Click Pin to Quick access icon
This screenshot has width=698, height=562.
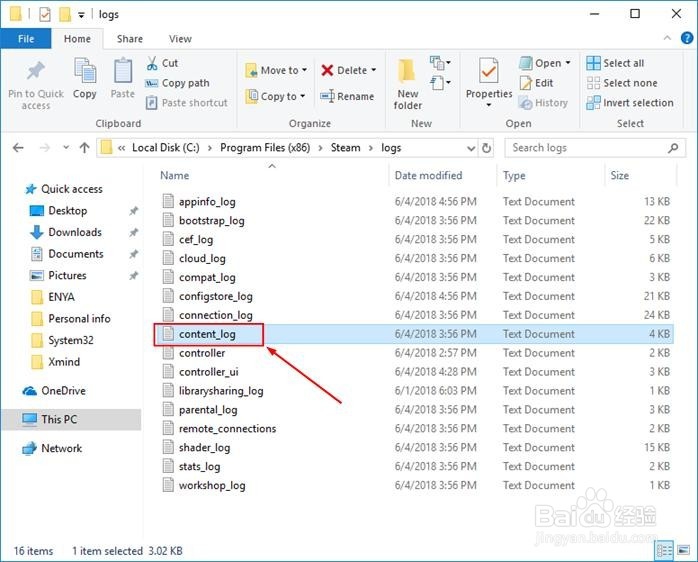(x=36, y=70)
